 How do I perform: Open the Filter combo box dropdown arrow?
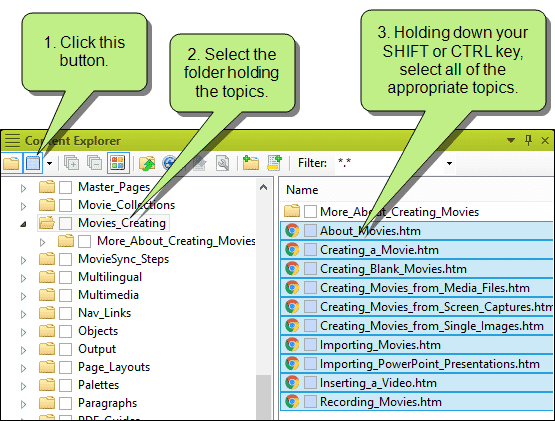(449, 163)
